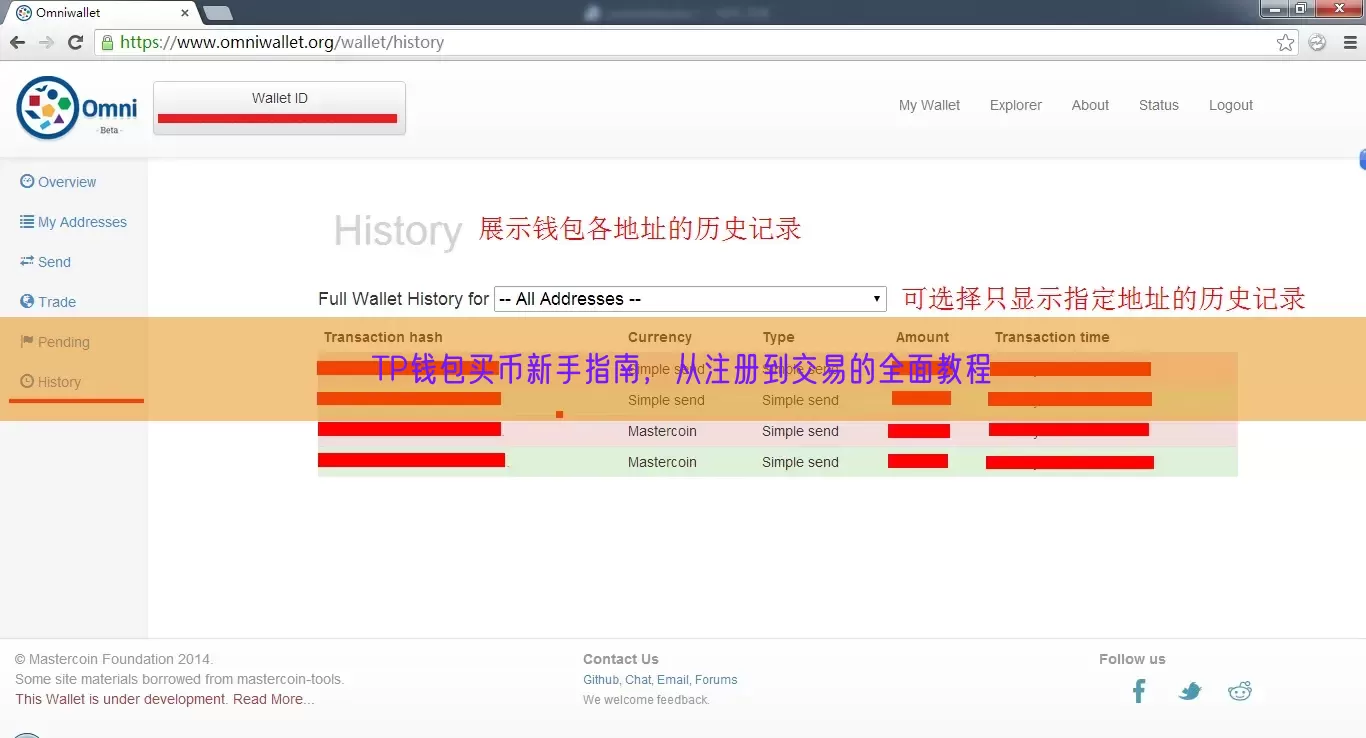
Task: Close the Omniwallet tab
Action: tap(185, 13)
